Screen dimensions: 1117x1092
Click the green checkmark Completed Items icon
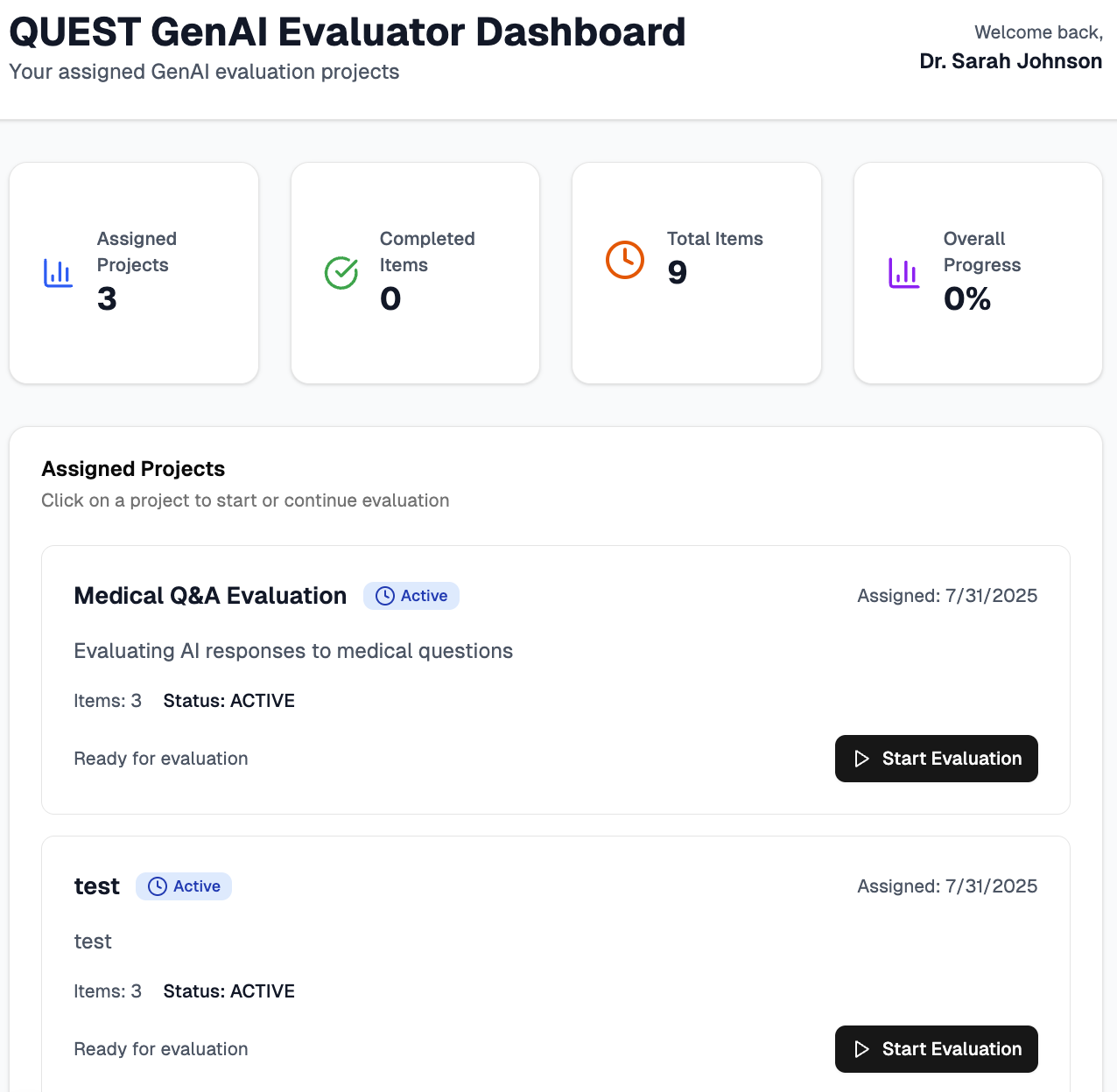pos(341,273)
